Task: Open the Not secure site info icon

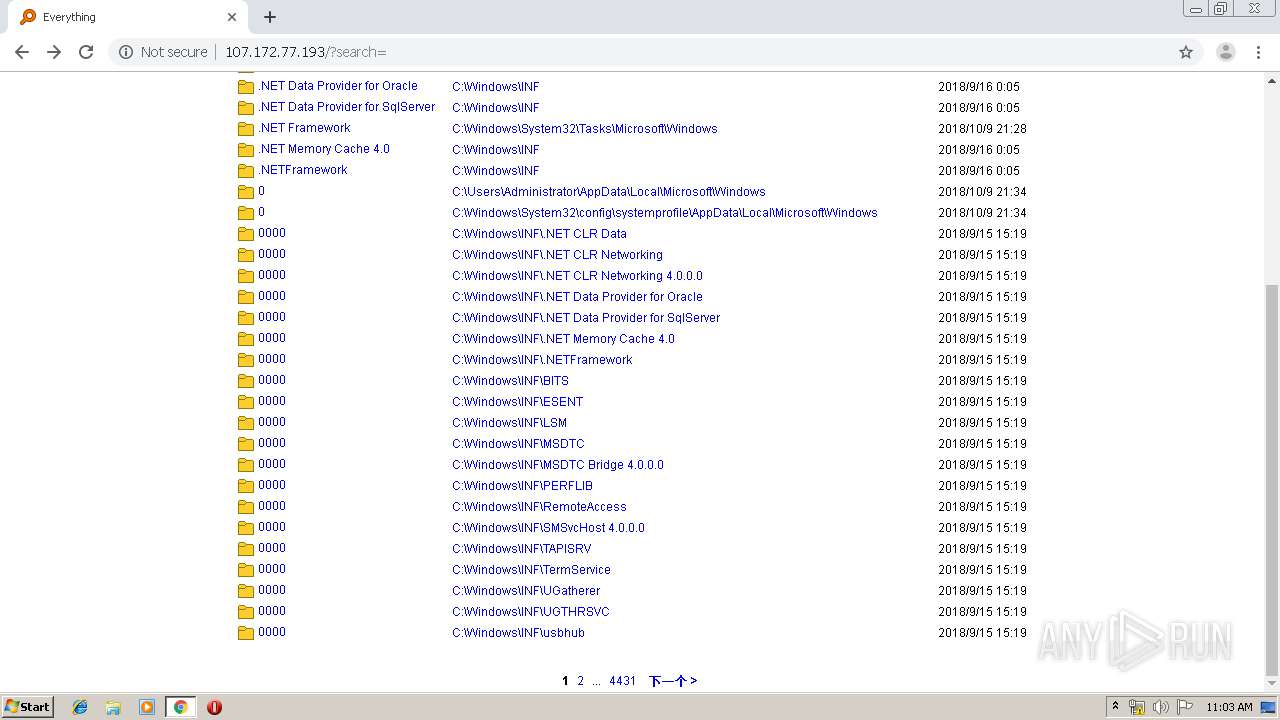Action: click(126, 52)
